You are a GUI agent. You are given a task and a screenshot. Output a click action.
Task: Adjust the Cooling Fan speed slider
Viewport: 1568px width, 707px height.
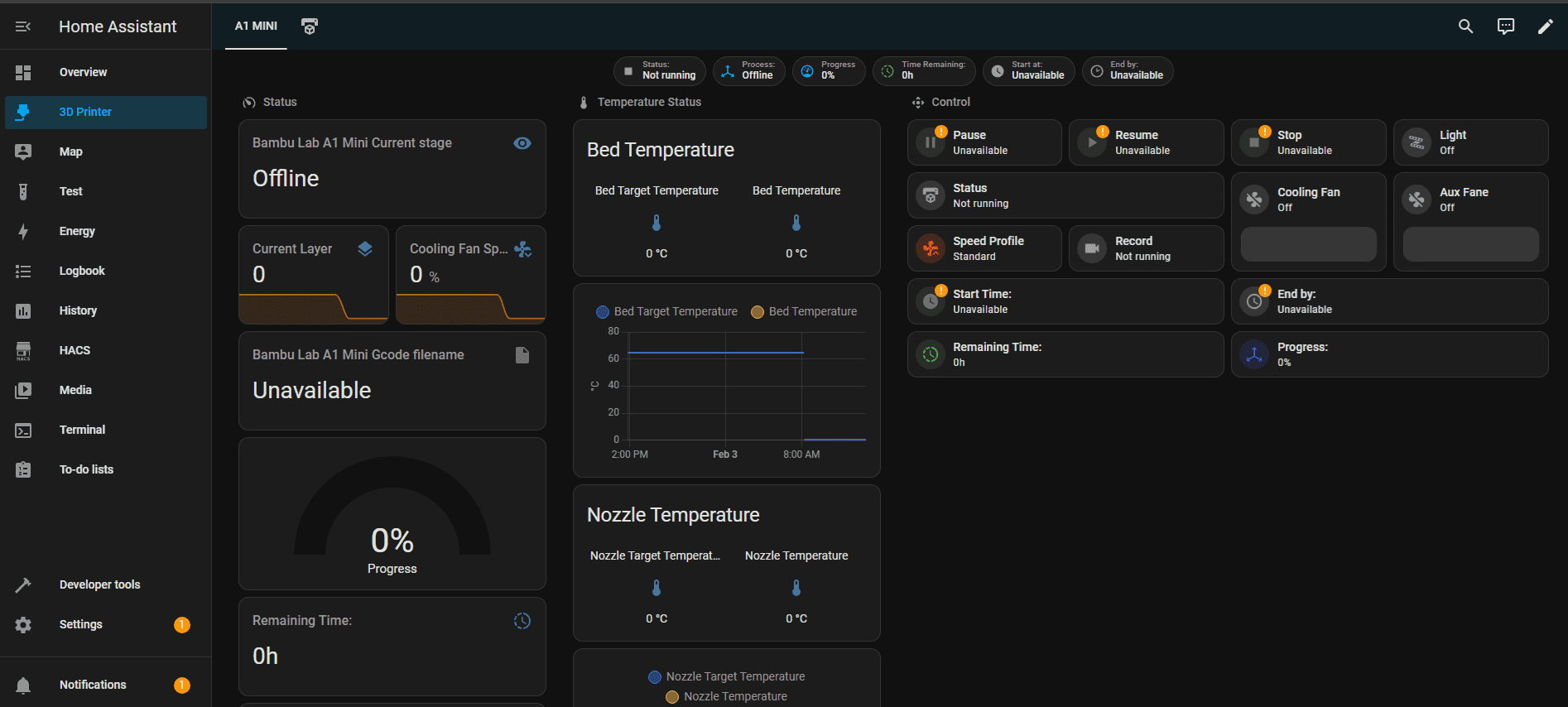[1308, 245]
